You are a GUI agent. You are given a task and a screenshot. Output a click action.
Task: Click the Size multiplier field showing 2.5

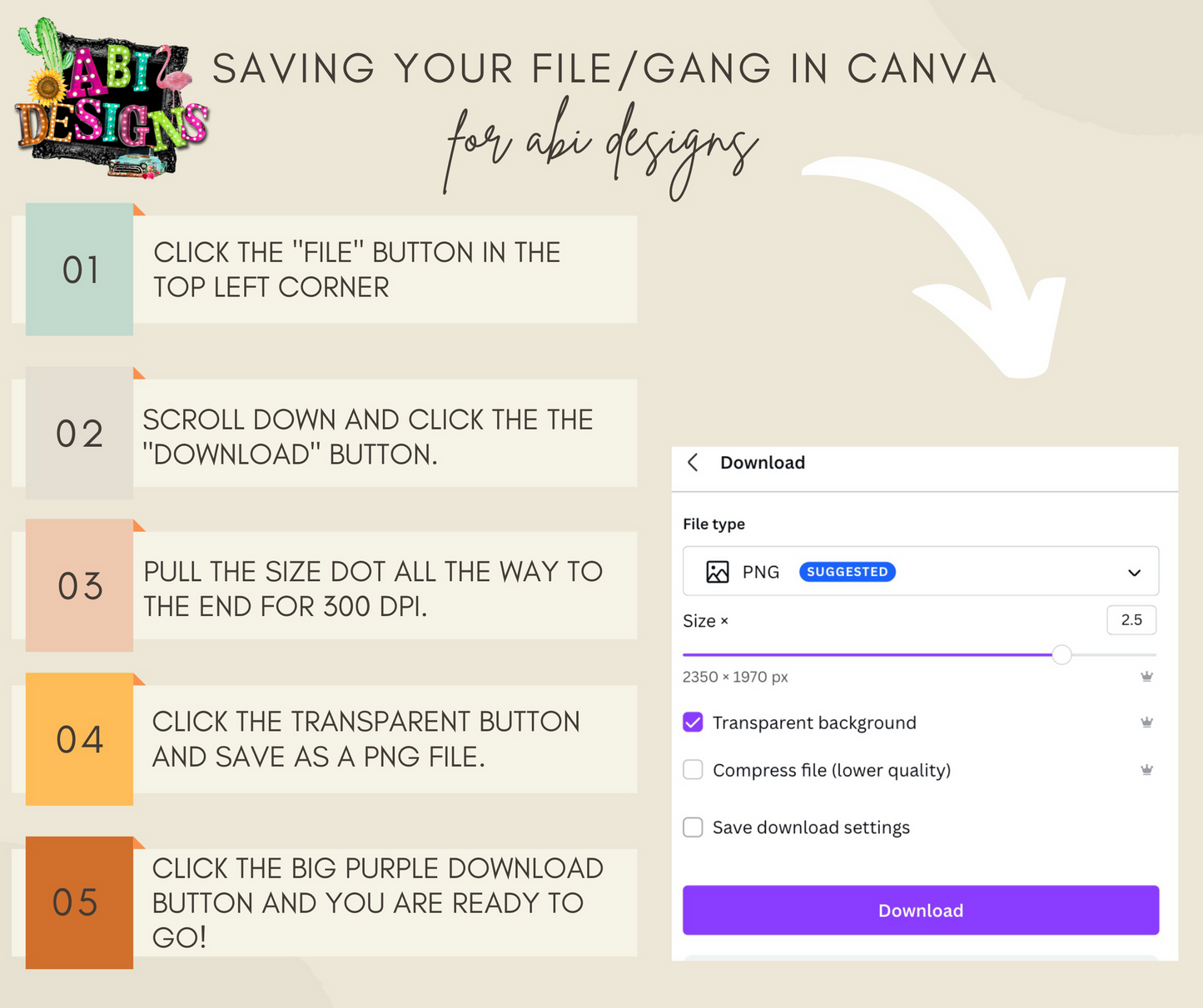(1131, 620)
